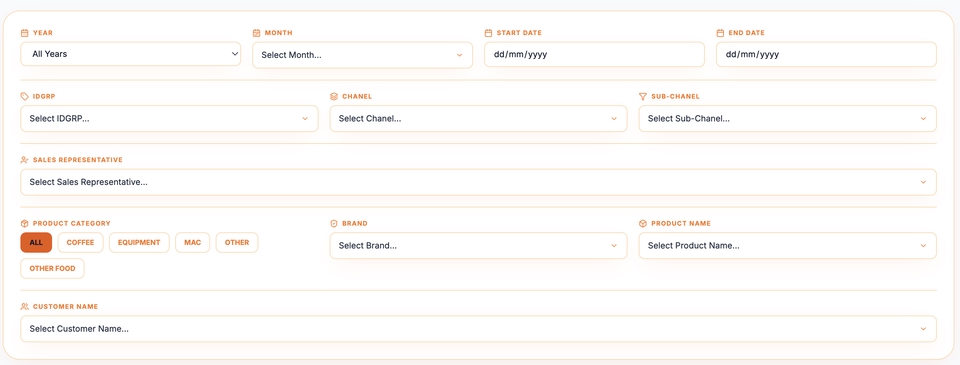The image size is (960, 365).
Task: Click the calendar icon beside END DATE label
Action: [x=721, y=33]
